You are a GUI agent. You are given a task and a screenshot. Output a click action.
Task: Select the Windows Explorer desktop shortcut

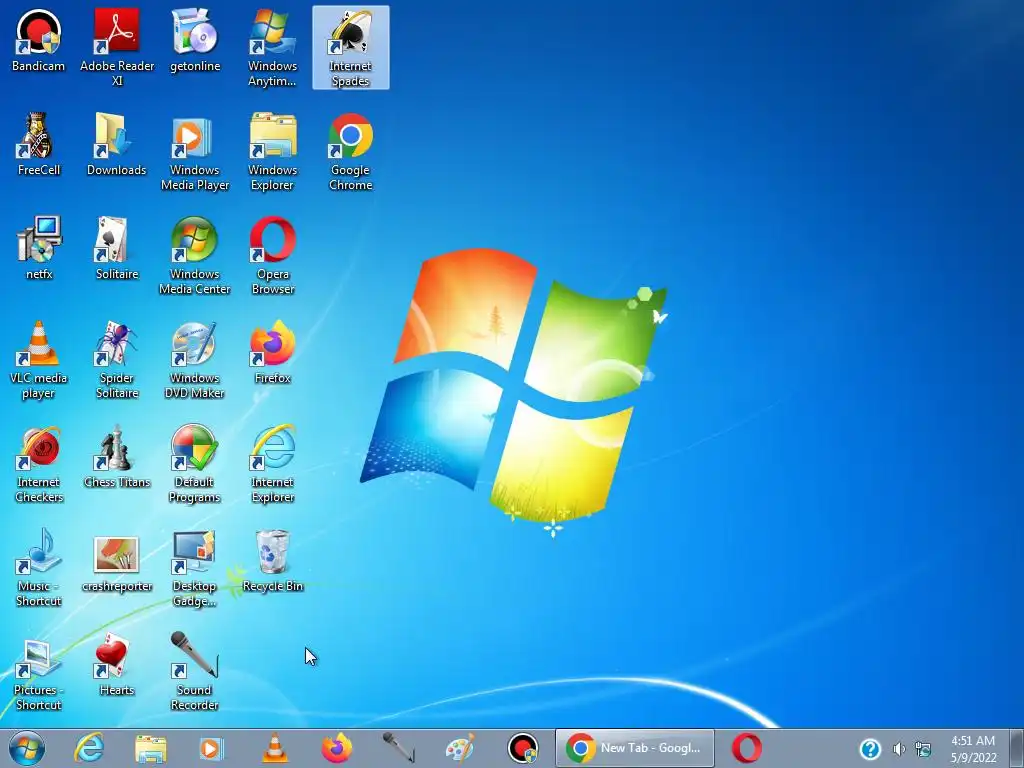pyautogui.click(x=272, y=152)
